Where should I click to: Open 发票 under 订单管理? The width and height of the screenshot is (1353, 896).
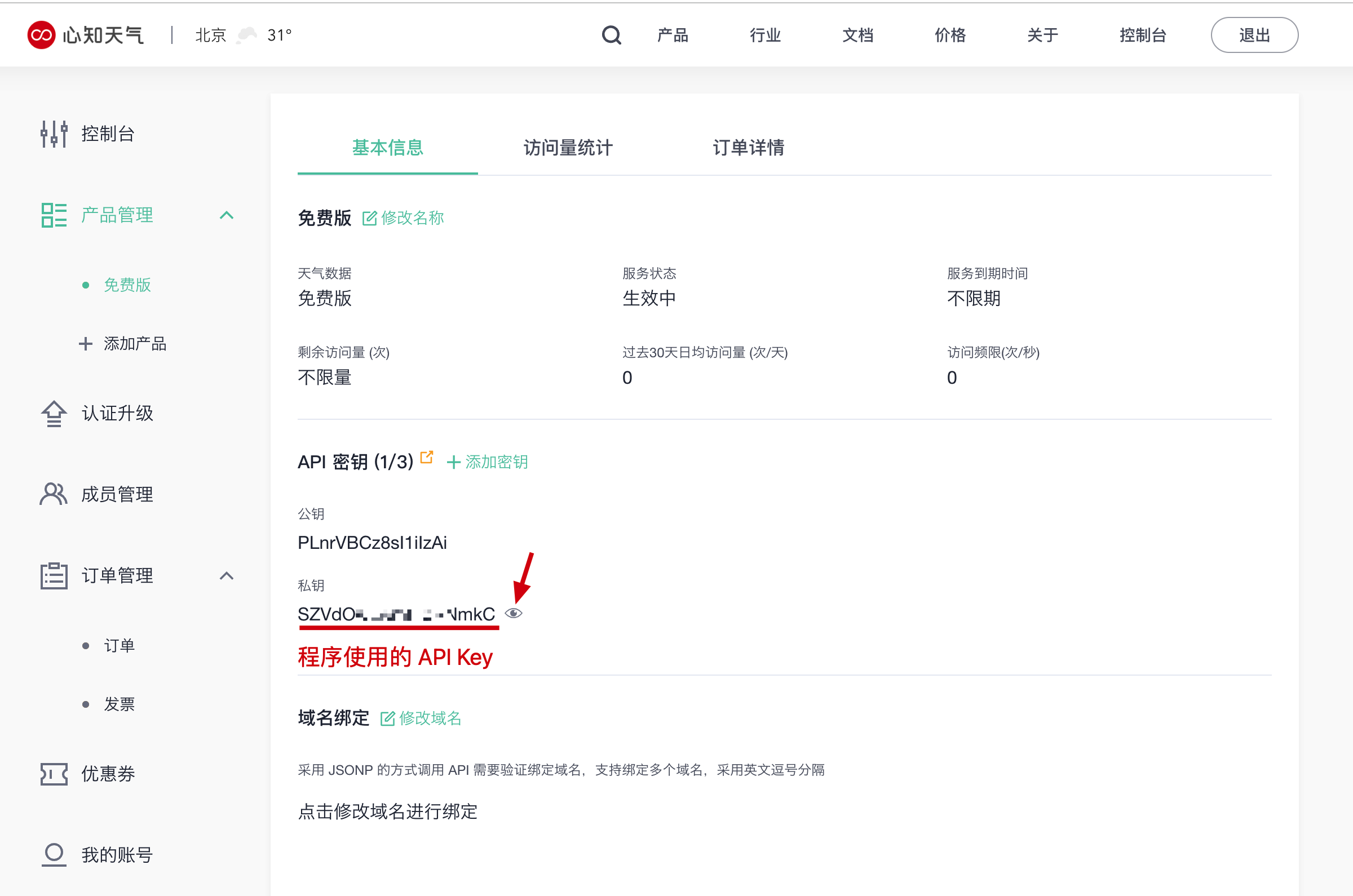click(x=119, y=704)
